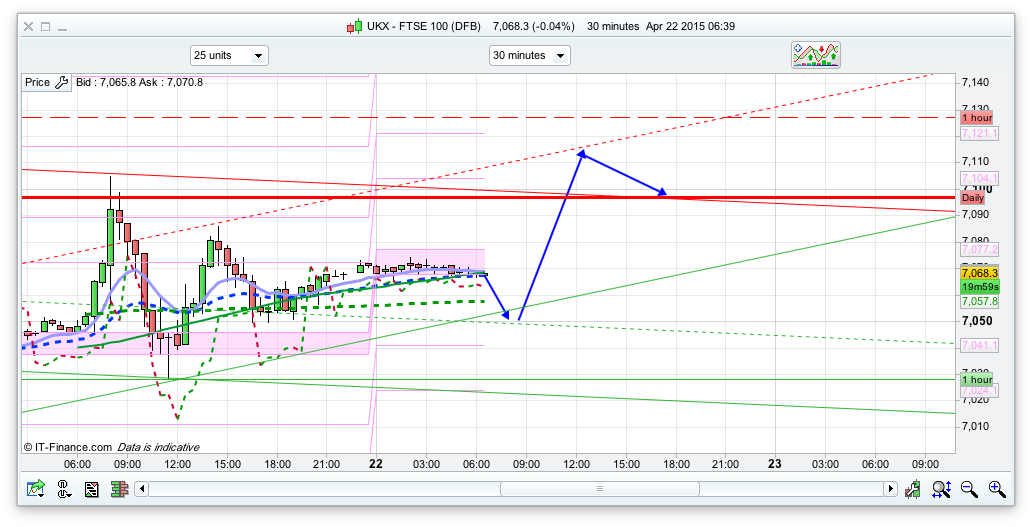1032x527 pixels.
Task: Click the chart export icon with green arrow
Action: (36, 489)
